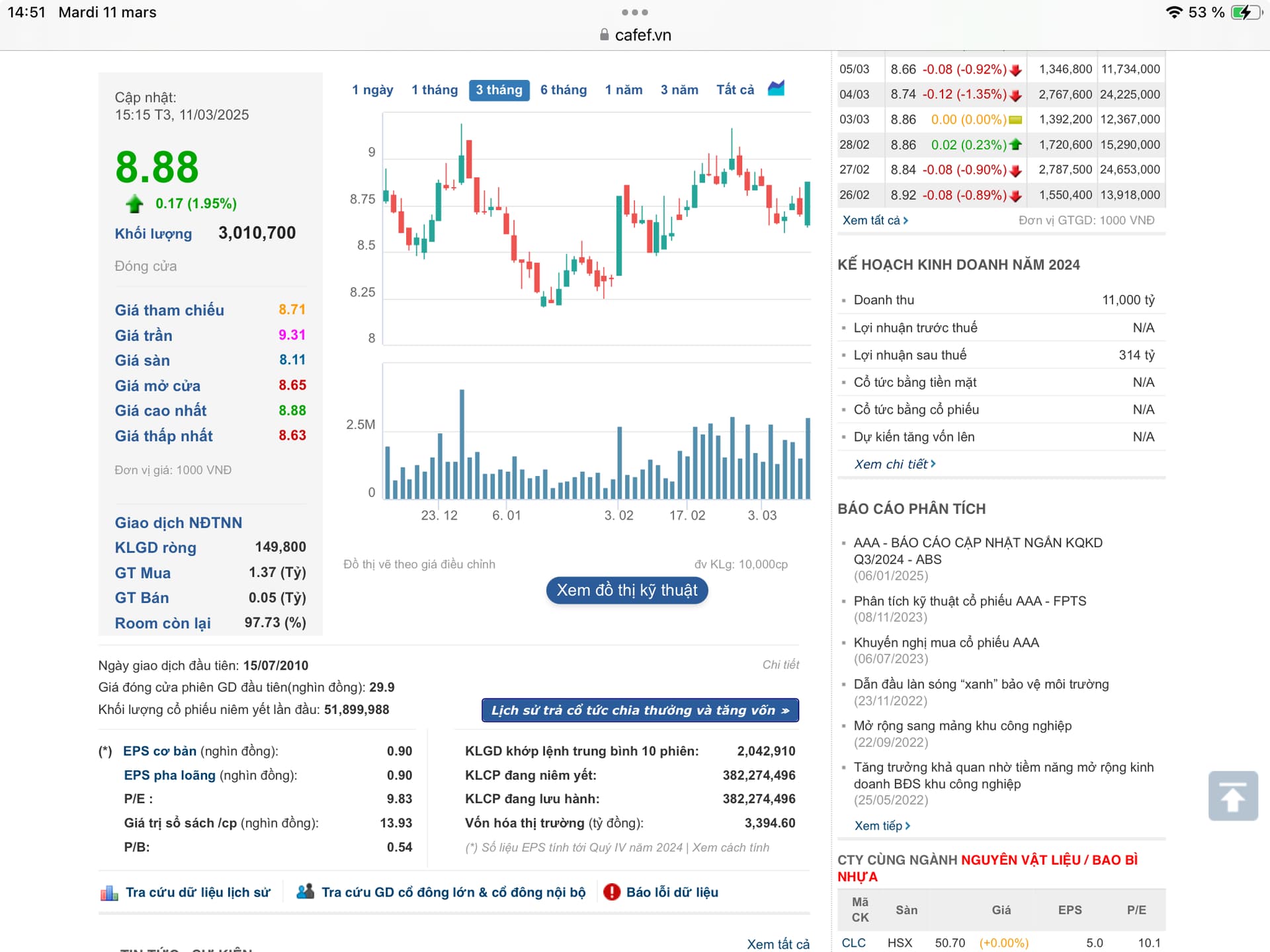Open Xem đồ thị kỹ thuật button
The height and width of the screenshot is (952, 1270).
(626, 590)
